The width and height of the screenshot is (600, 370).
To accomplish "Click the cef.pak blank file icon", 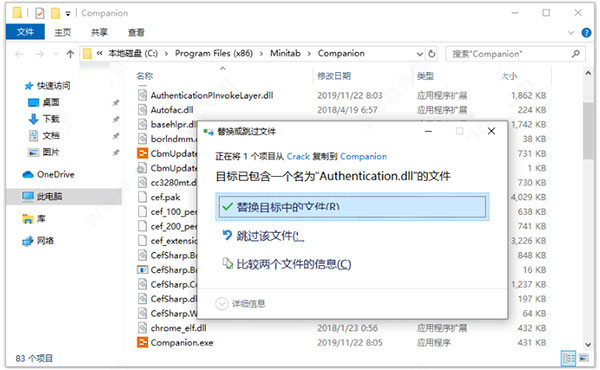I will point(142,197).
